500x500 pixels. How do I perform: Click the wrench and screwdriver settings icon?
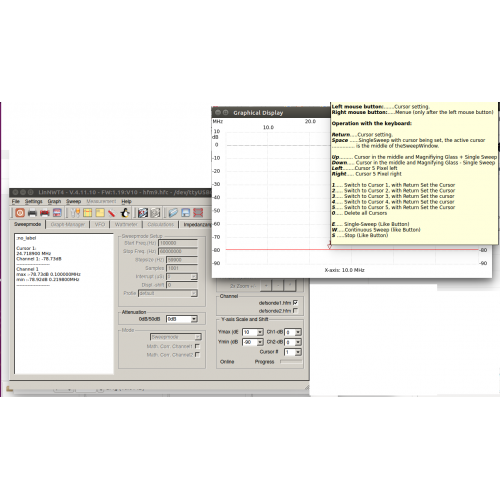tap(75, 213)
